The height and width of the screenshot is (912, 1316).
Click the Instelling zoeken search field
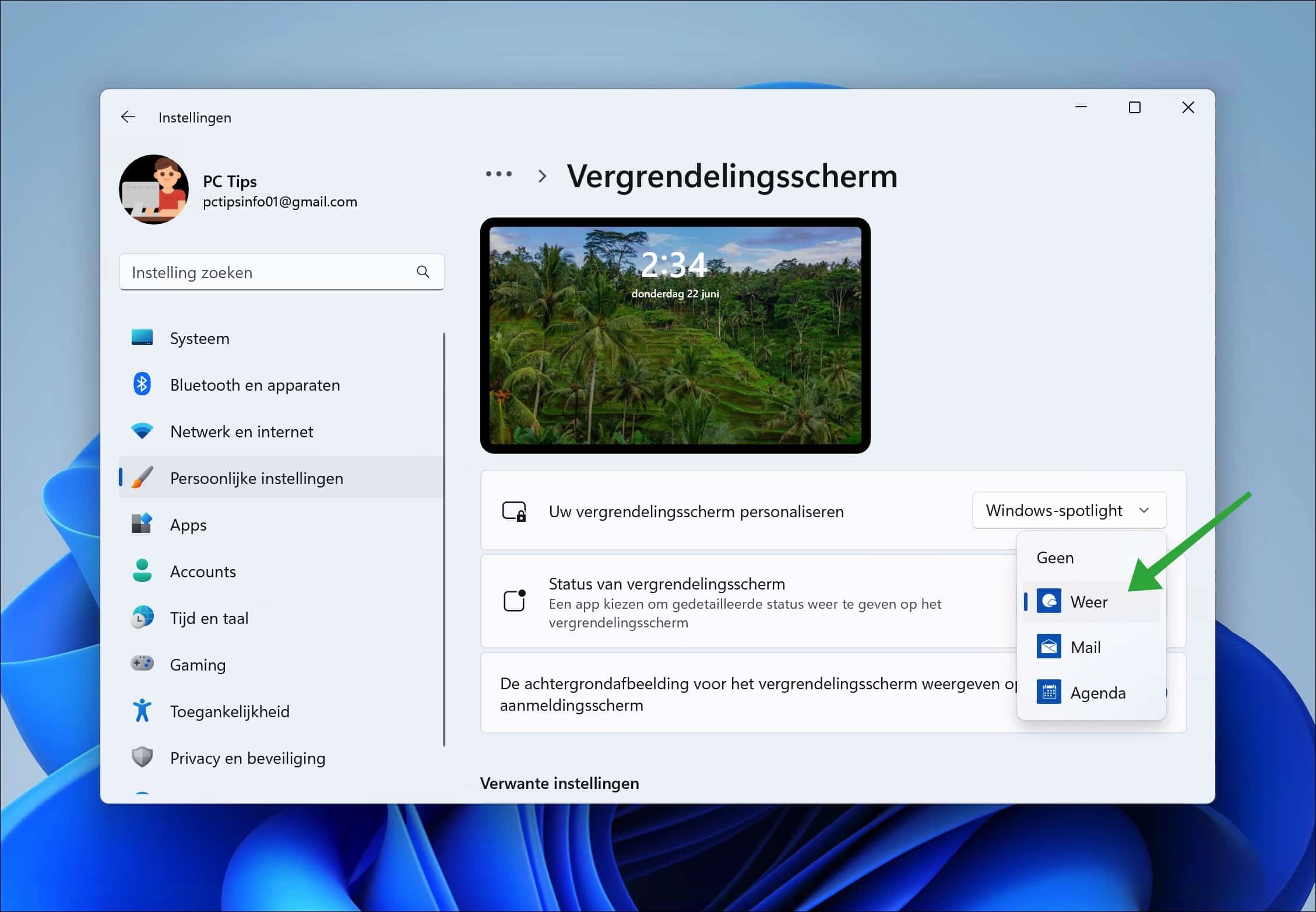pyautogui.click(x=282, y=272)
